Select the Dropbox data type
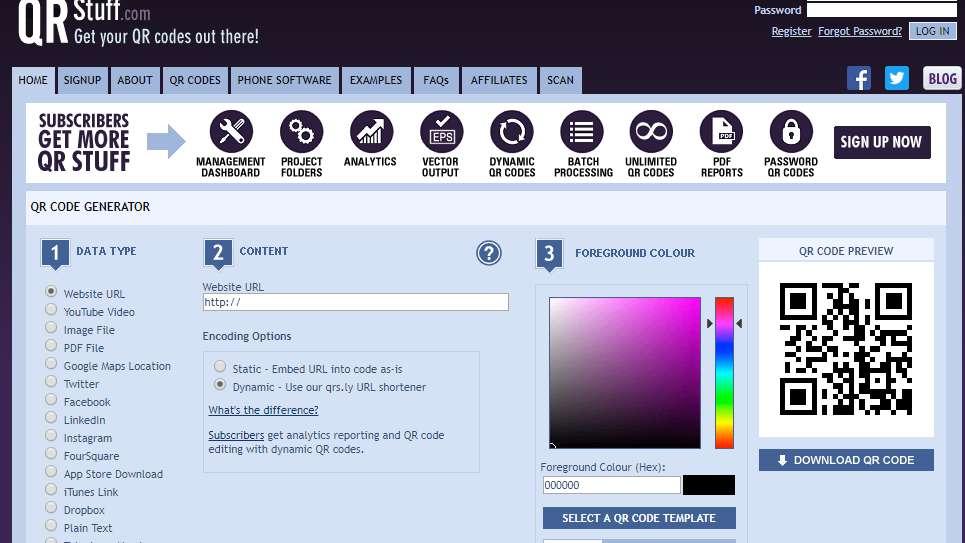Image resolution: width=965 pixels, height=543 pixels. point(51,507)
